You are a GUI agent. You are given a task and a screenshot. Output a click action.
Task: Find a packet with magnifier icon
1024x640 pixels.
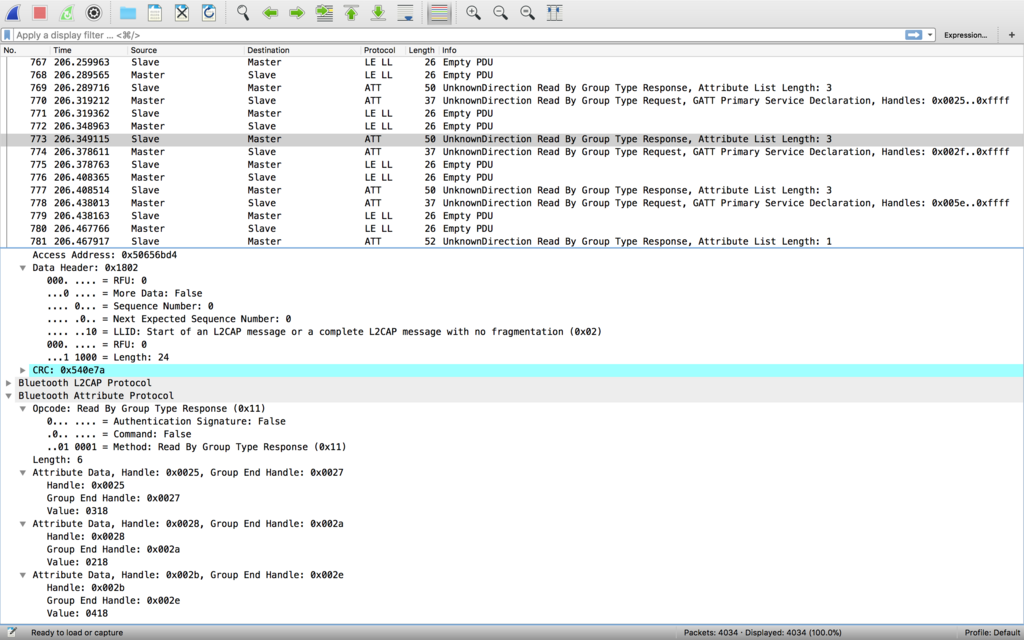pos(243,12)
